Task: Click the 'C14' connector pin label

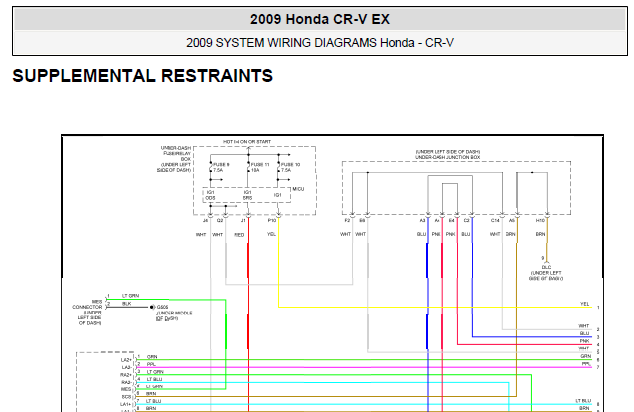Action: [495, 220]
